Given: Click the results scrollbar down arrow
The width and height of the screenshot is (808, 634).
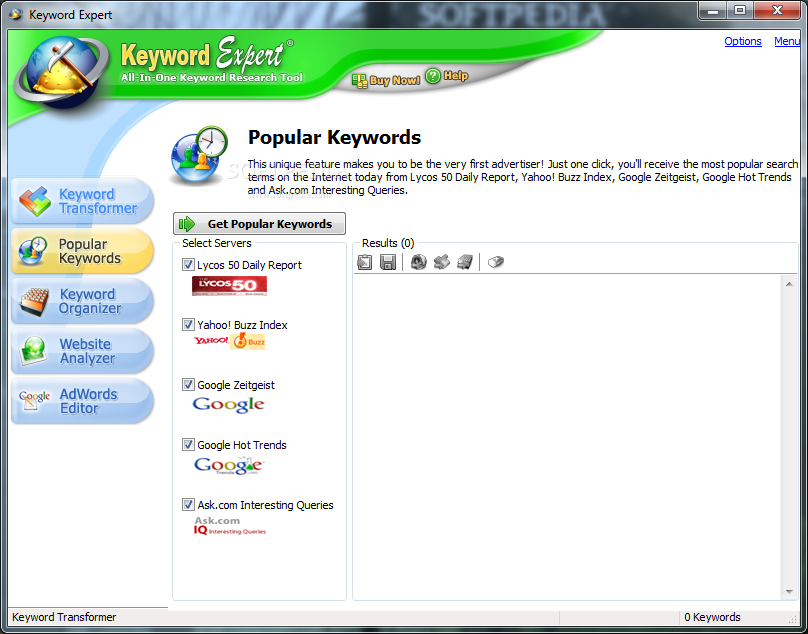Looking at the screenshot, I should click(x=789, y=592).
